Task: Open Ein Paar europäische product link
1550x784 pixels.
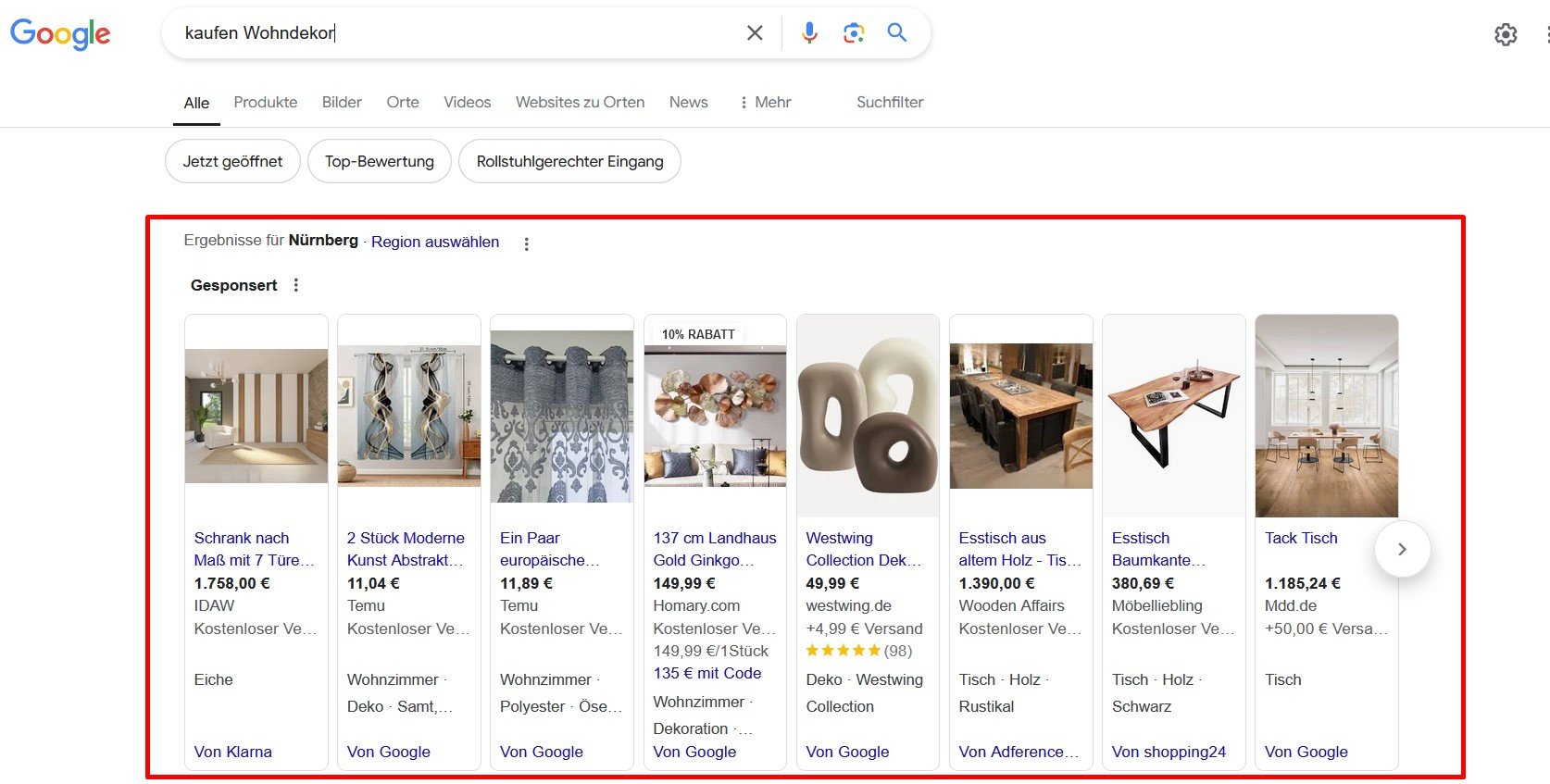Action: point(550,549)
